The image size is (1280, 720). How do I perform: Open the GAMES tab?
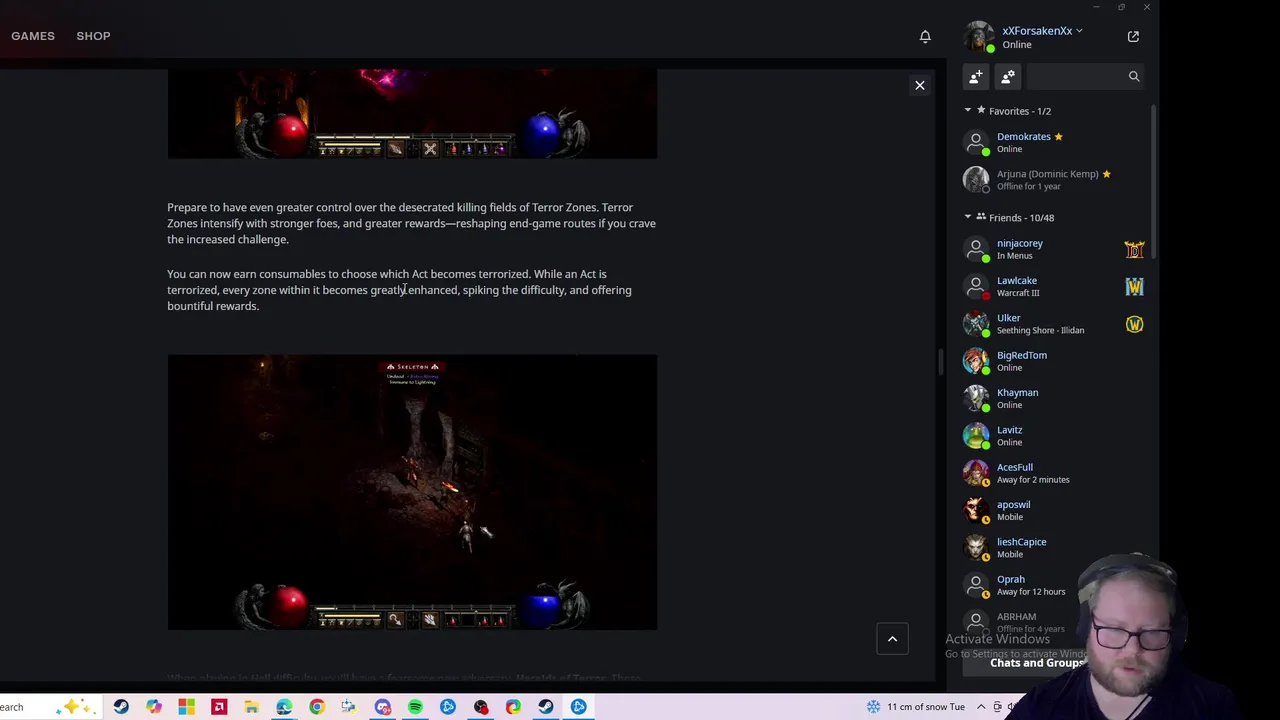pos(33,36)
